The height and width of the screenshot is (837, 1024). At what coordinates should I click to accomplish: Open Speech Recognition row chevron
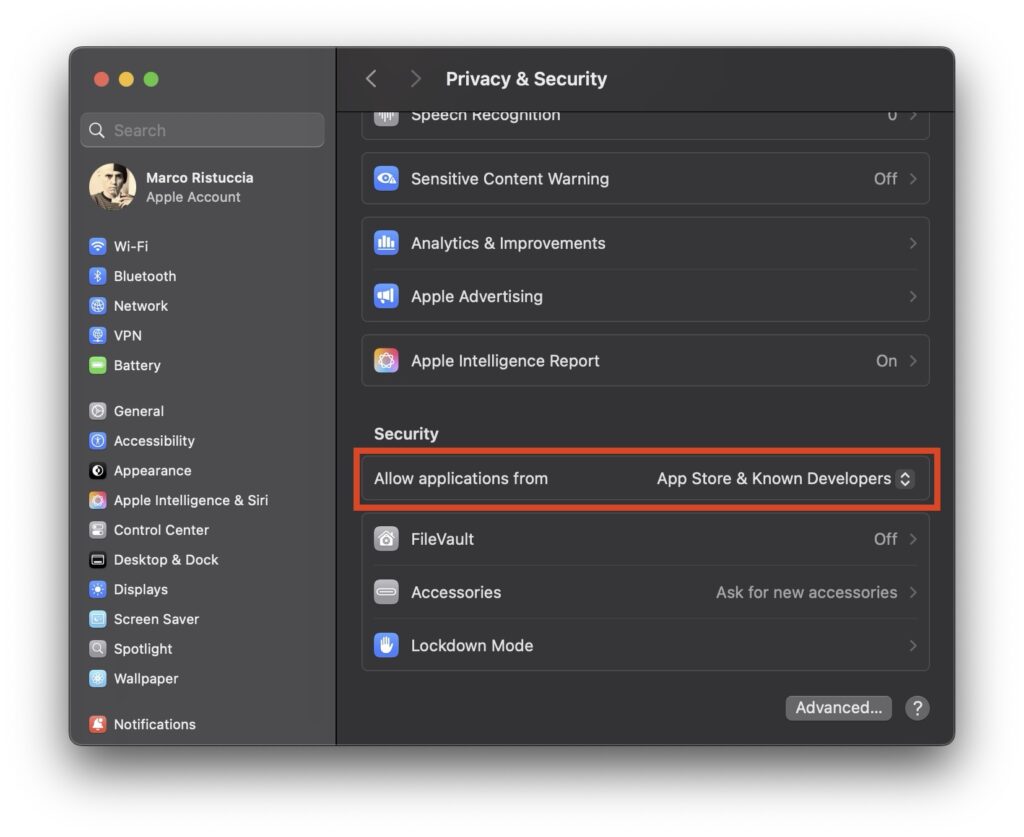pyautogui.click(x=913, y=117)
